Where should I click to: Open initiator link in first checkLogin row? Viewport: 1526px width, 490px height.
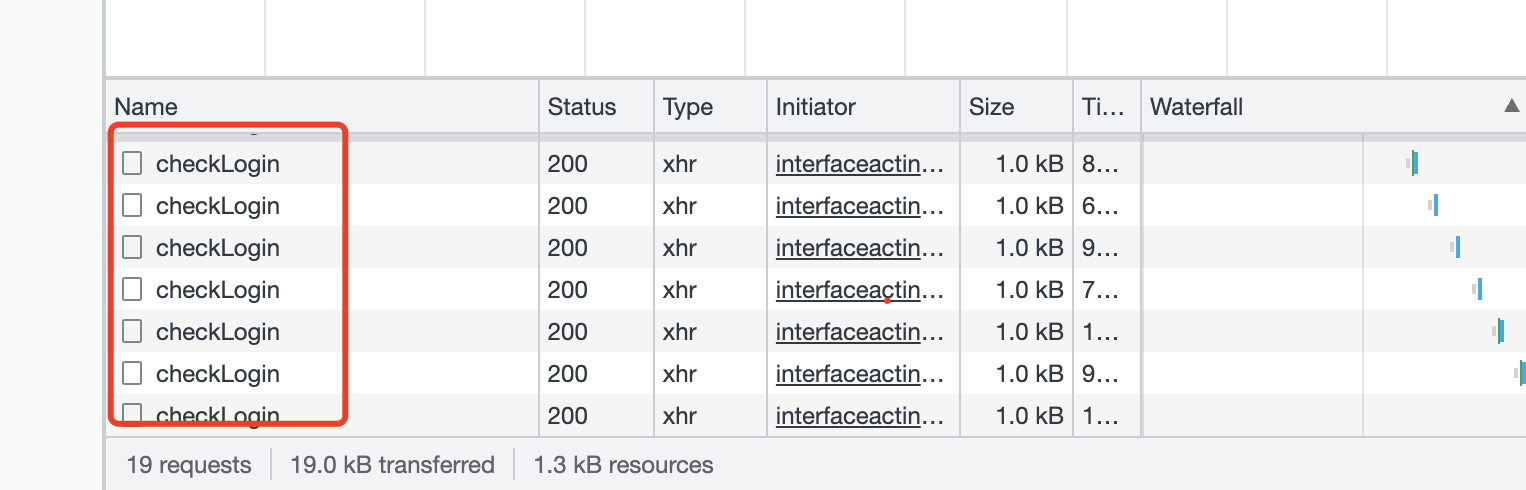pyautogui.click(x=859, y=164)
